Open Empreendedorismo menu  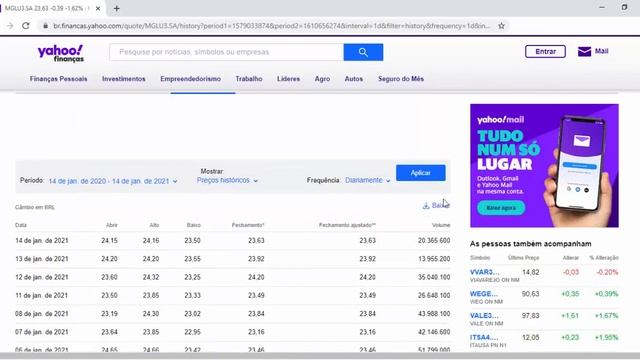(x=191, y=79)
